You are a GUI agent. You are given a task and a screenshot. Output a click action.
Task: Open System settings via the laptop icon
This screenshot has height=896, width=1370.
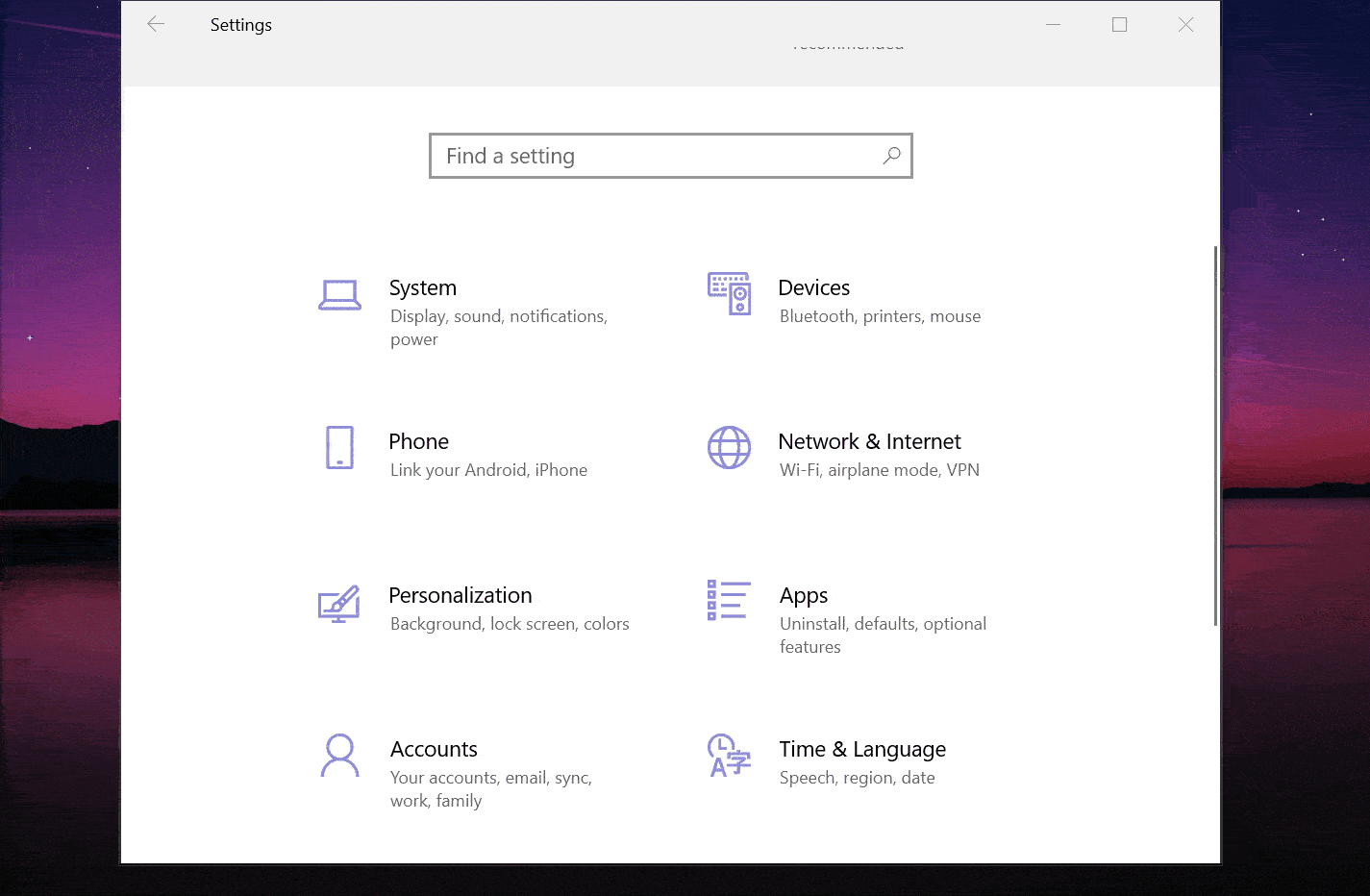[339, 295]
